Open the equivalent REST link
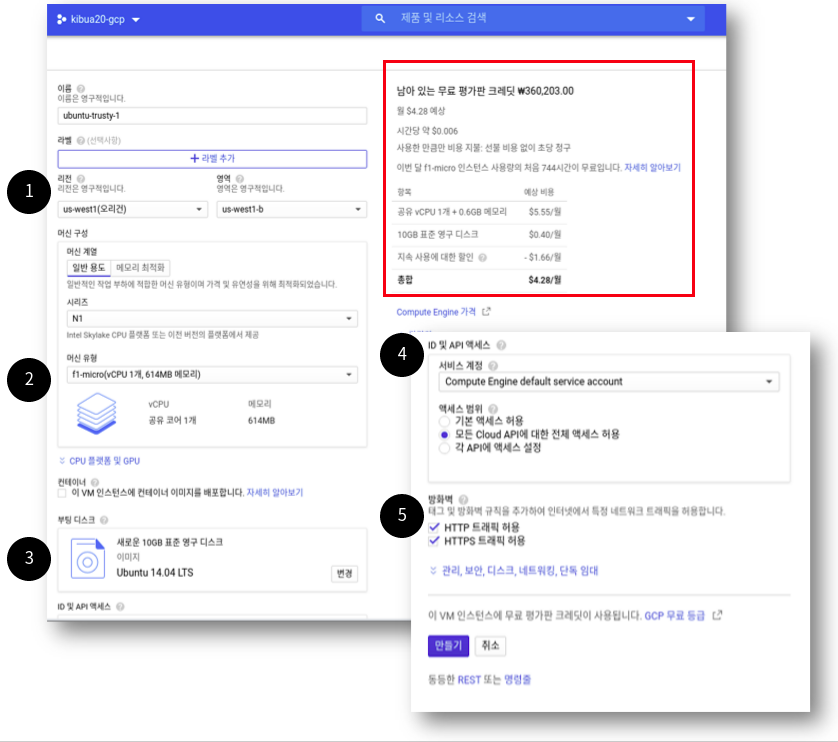The image size is (838, 742). (x=469, y=680)
